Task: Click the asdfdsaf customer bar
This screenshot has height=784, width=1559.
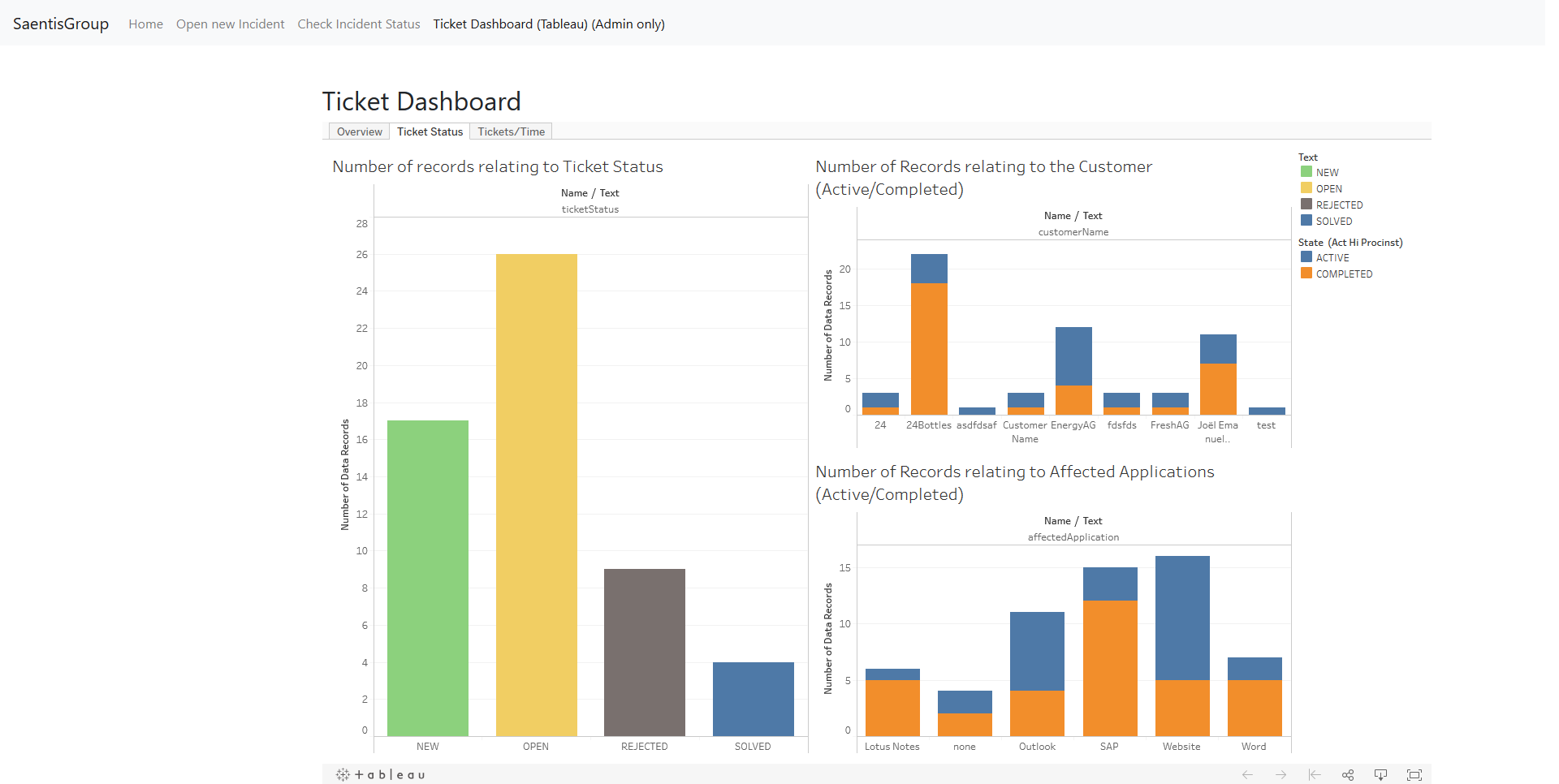Action: click(x=977, y=411)
